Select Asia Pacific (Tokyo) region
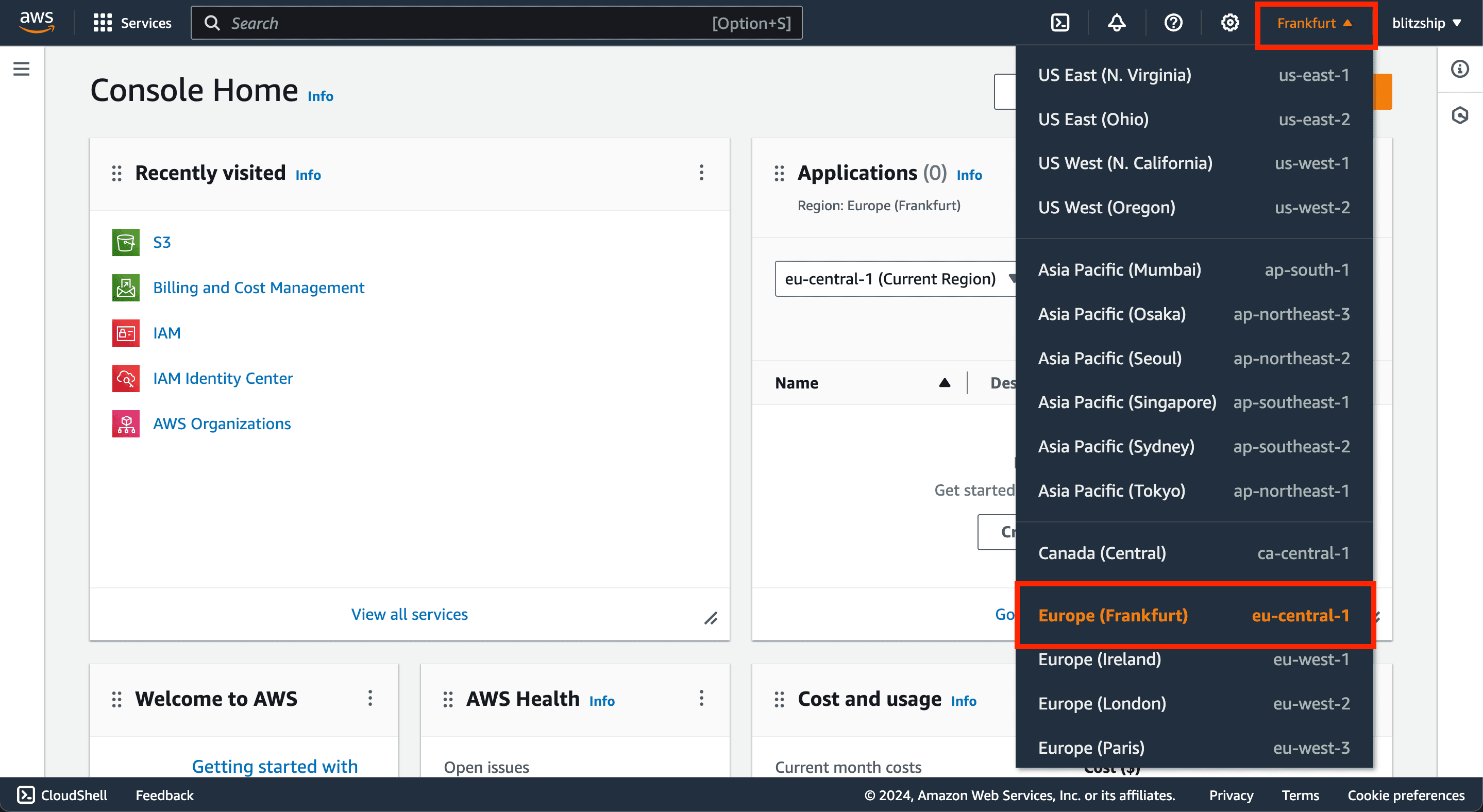The width and height of the screenshot is (1483, 812). click(x=1194, y=491)
